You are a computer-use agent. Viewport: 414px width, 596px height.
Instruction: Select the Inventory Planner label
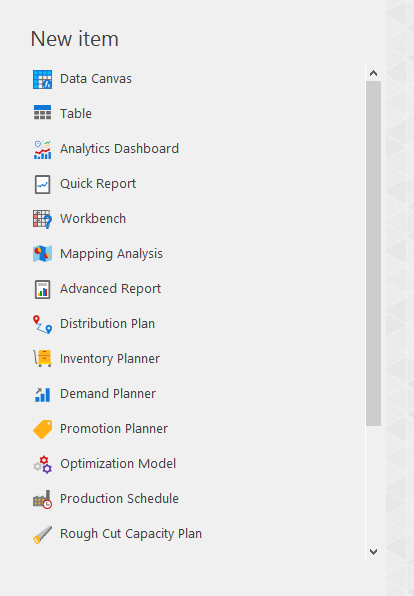pos(110,359)
